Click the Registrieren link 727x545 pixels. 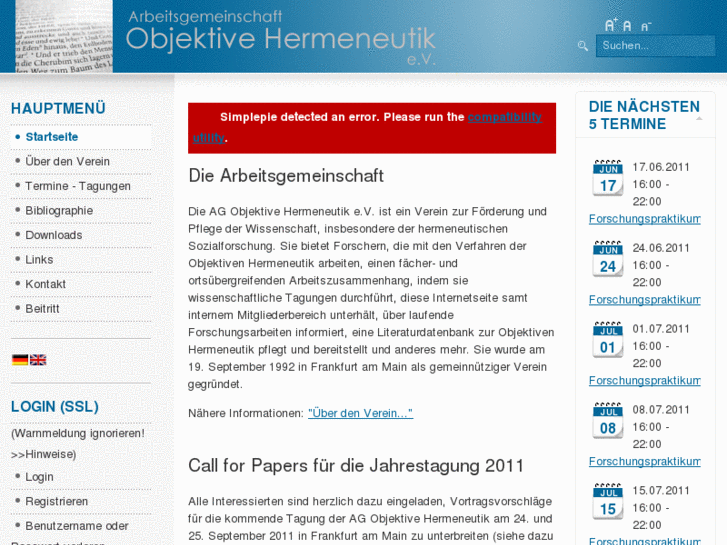click(x=56, y=501)
